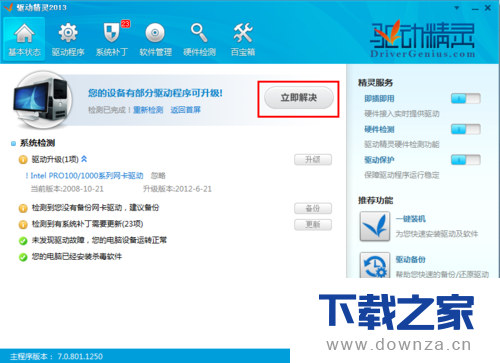Click the 更新 button
Viewport: 500px width, 363px height.
point(313,224)
